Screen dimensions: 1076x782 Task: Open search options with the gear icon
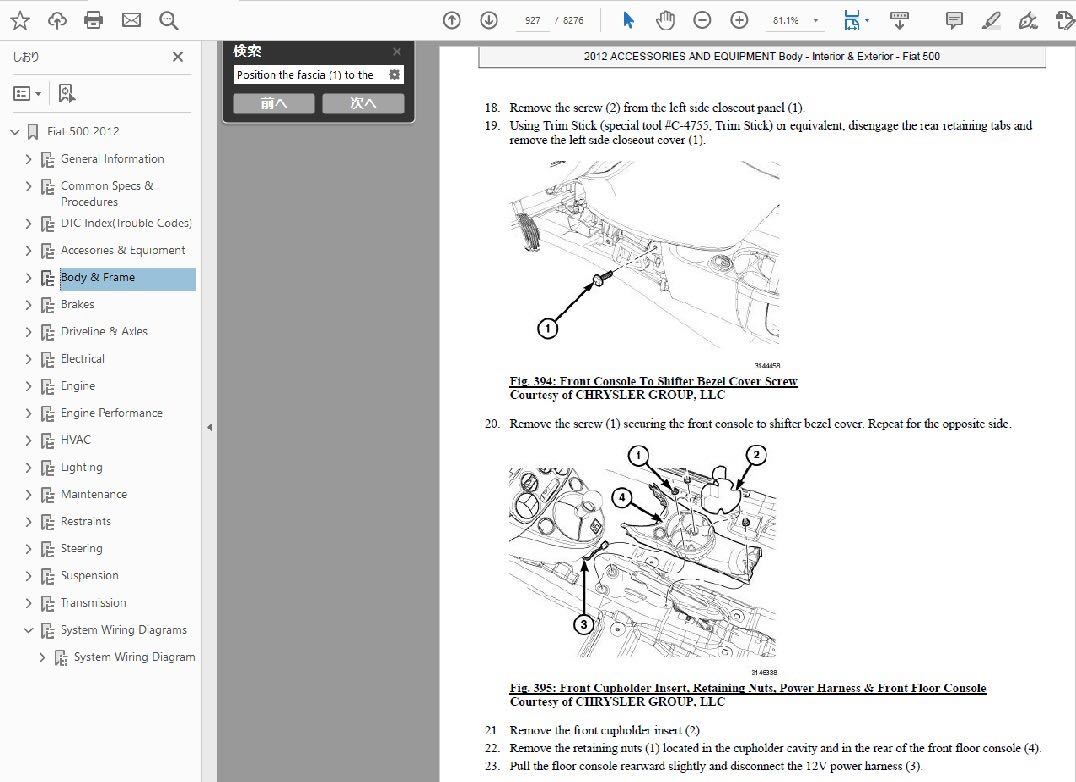click(393, 74)
